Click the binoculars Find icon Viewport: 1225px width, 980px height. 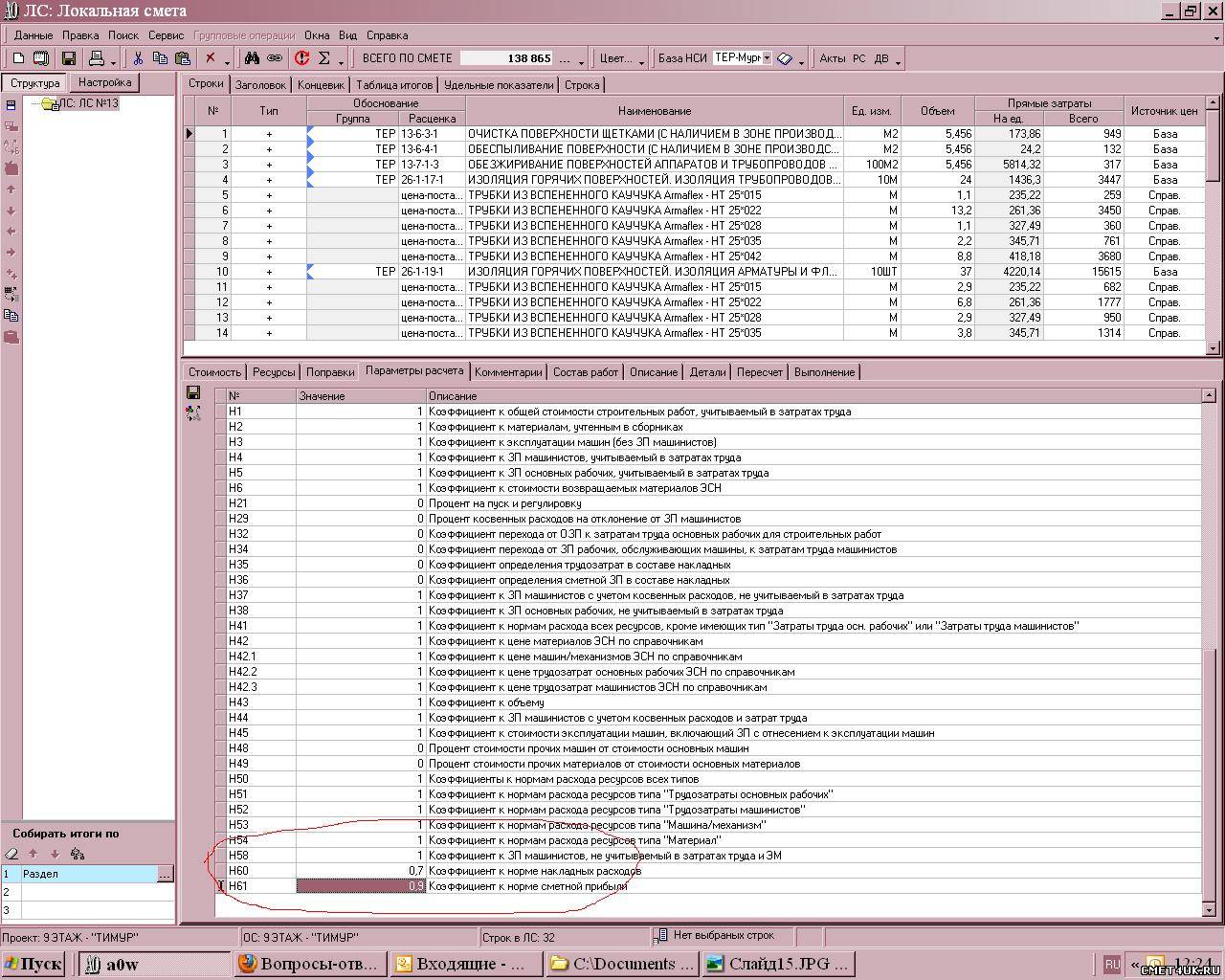(252, 58)
